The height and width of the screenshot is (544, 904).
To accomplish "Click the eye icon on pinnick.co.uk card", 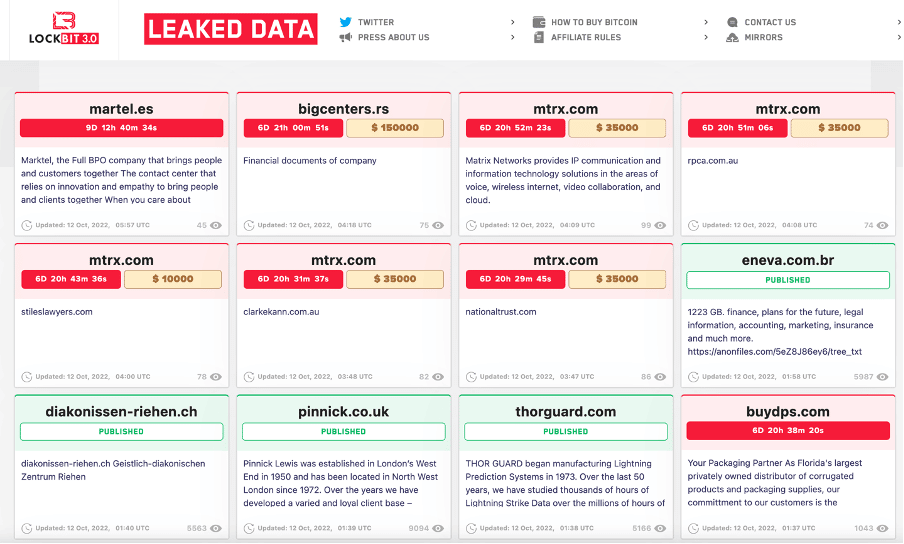I will click(438, 528).
